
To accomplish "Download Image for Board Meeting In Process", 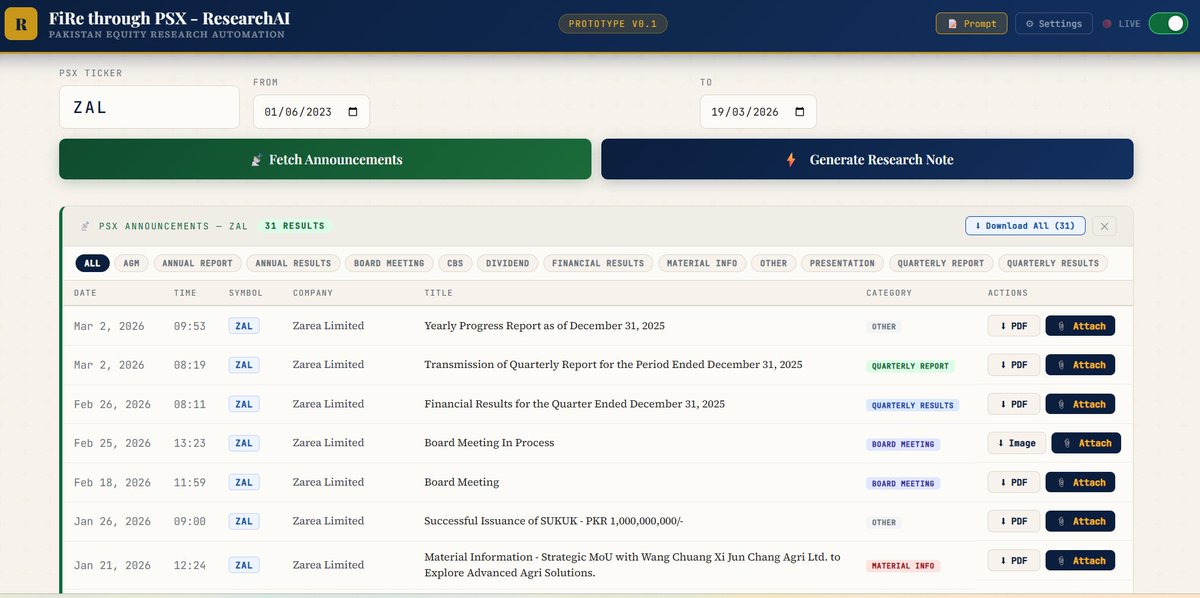I will 1016,443.
